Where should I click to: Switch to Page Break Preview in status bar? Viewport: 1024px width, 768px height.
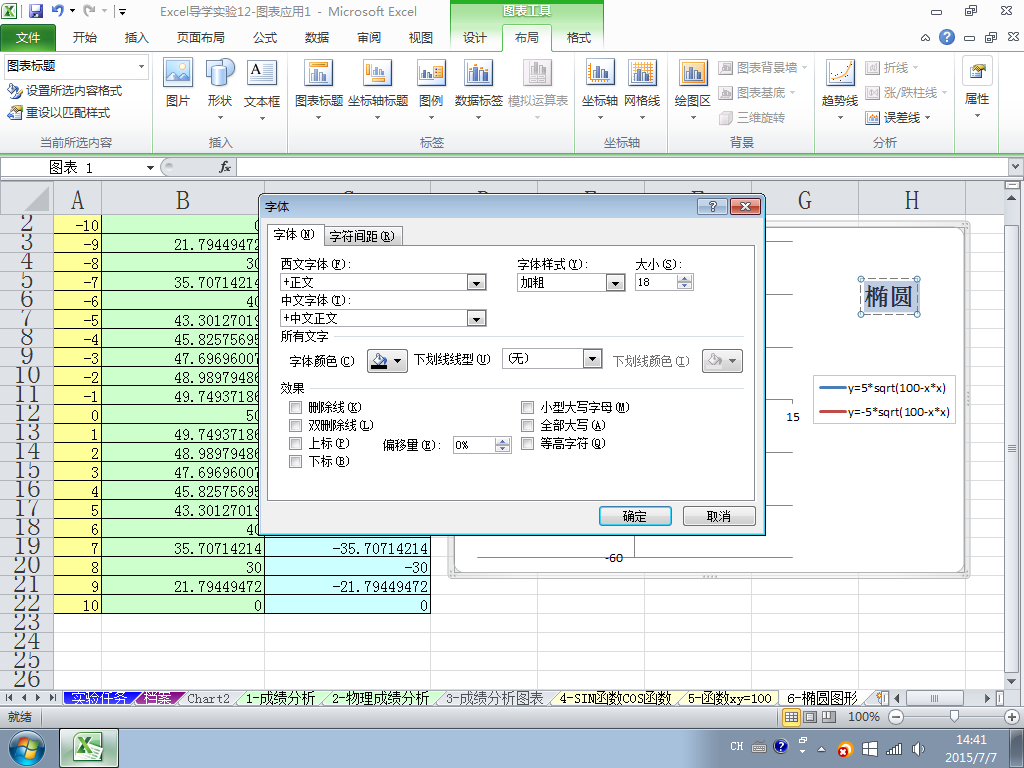[829, 716]
